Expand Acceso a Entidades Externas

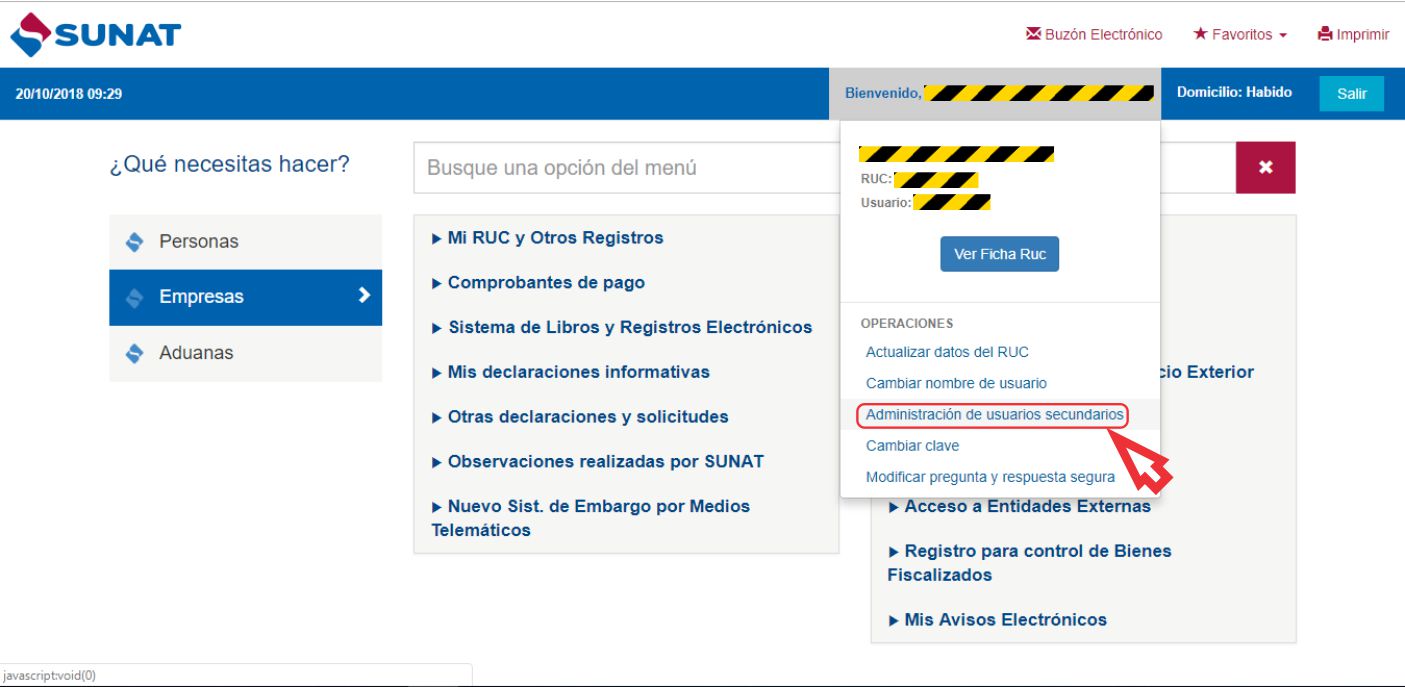pos(1019,506)
